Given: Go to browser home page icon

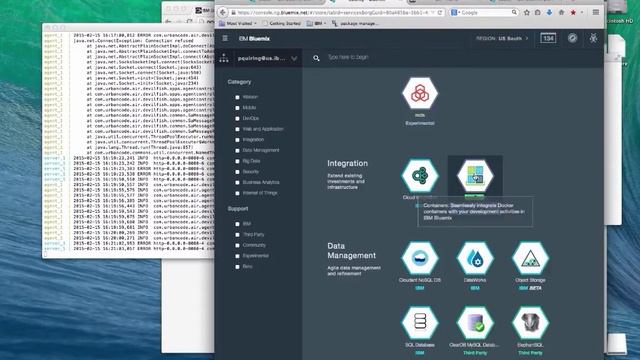Looking at the screenshot, I should [x=561, y=13].
